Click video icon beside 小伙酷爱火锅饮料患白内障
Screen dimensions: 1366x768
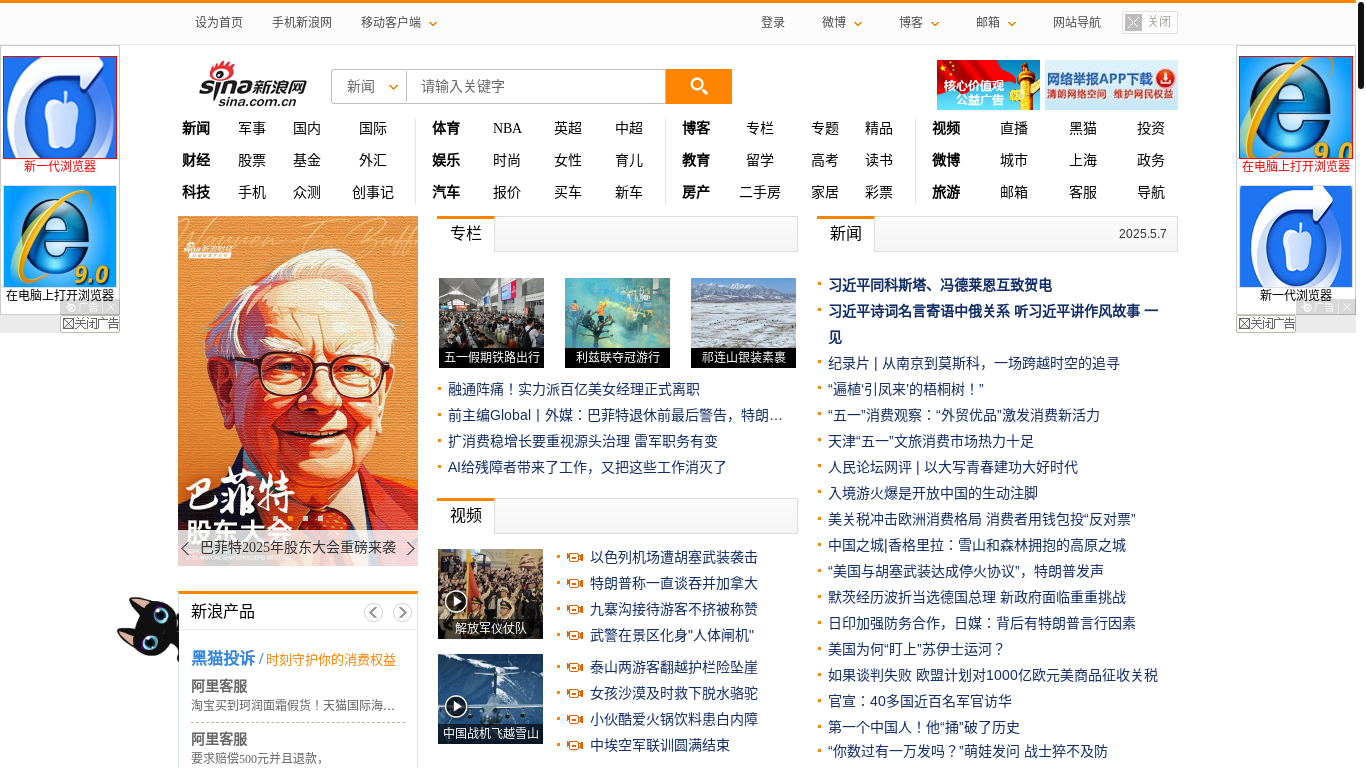tap(575, 720)
